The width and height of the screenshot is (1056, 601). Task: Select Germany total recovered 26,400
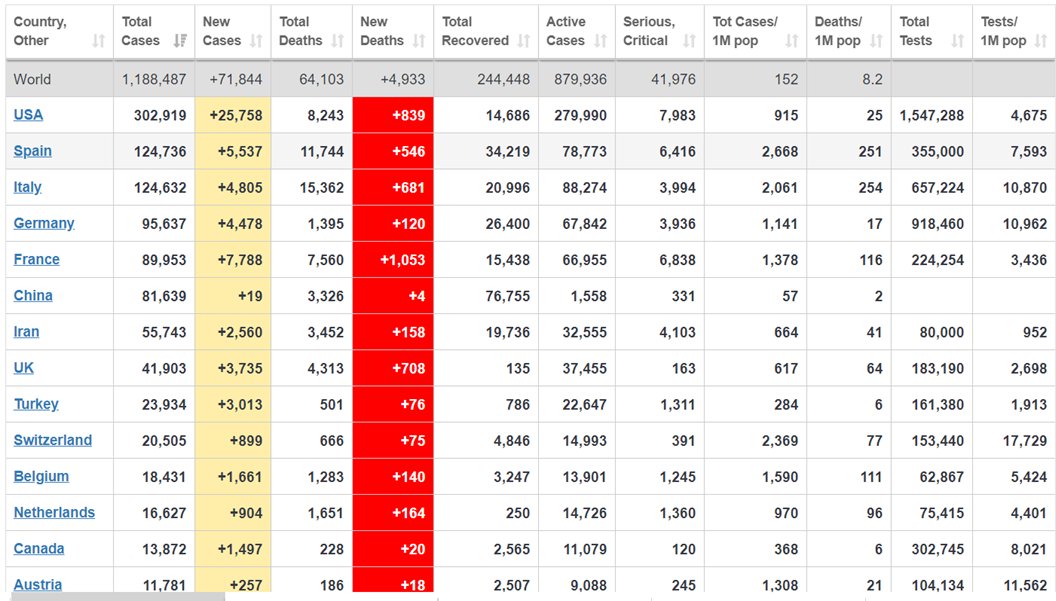(x=508, y=224)
